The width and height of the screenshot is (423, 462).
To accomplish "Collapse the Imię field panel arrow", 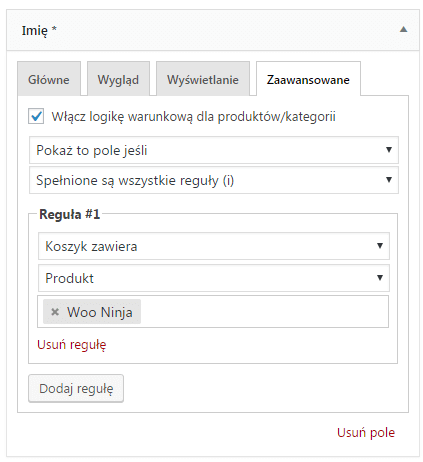I will click(403, 30).
